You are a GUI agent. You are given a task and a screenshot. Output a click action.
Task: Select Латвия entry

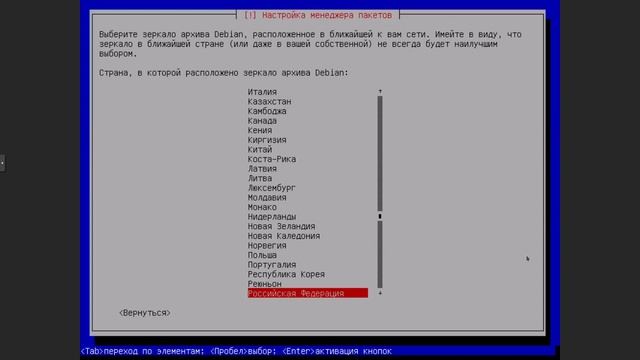pos(262,169)
